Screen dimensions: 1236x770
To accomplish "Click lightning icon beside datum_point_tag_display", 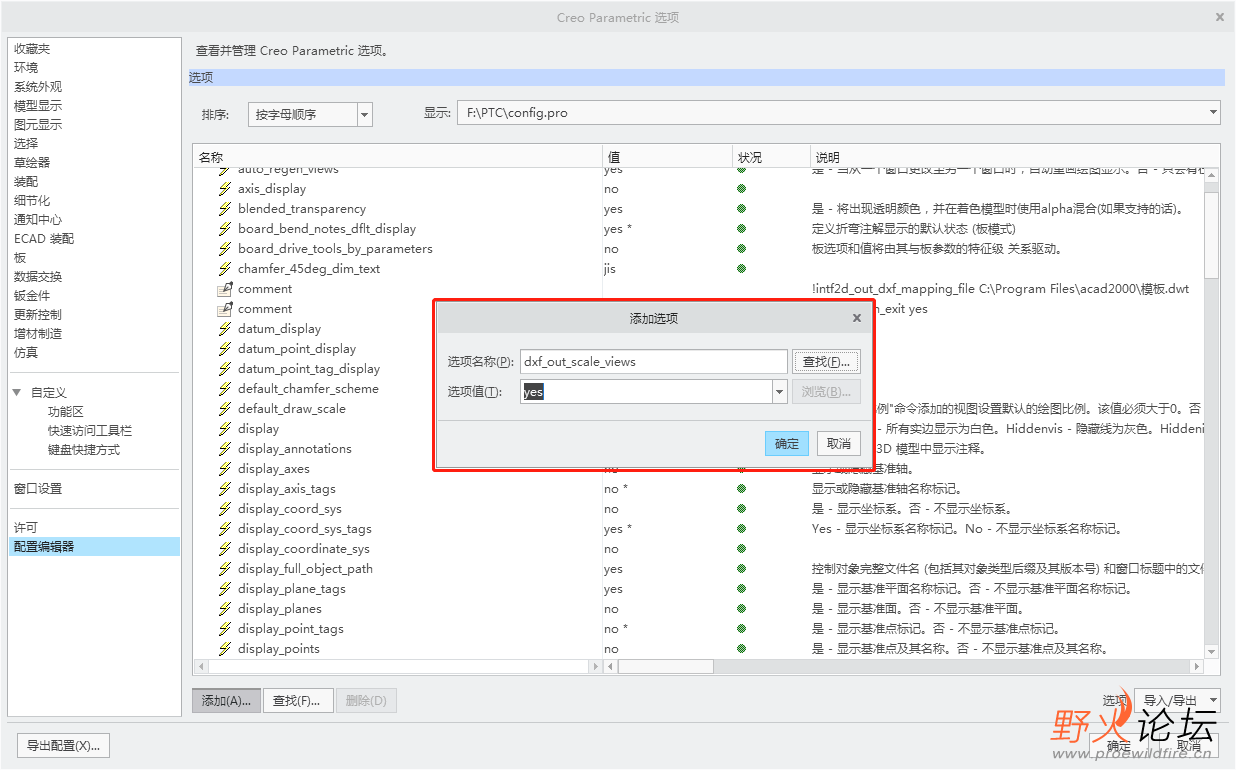I will (x=225, y=369).
